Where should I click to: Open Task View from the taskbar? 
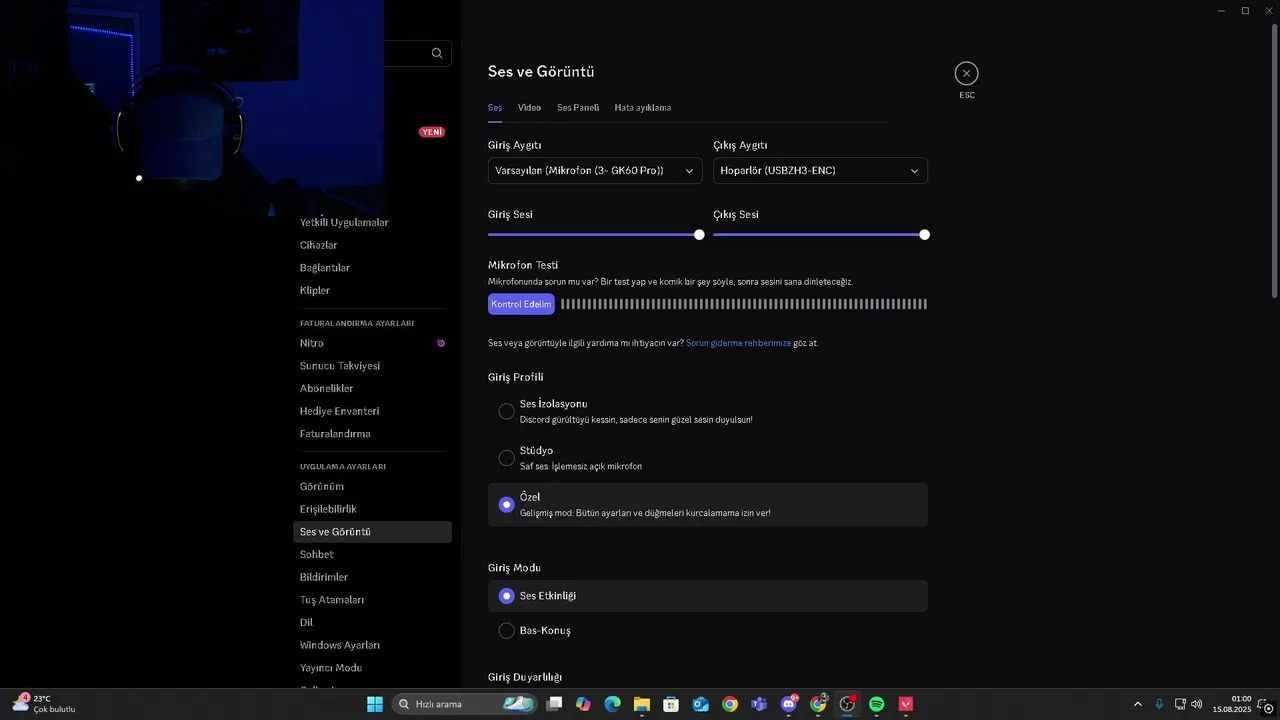pyautogui.click(x=555, y=704)
